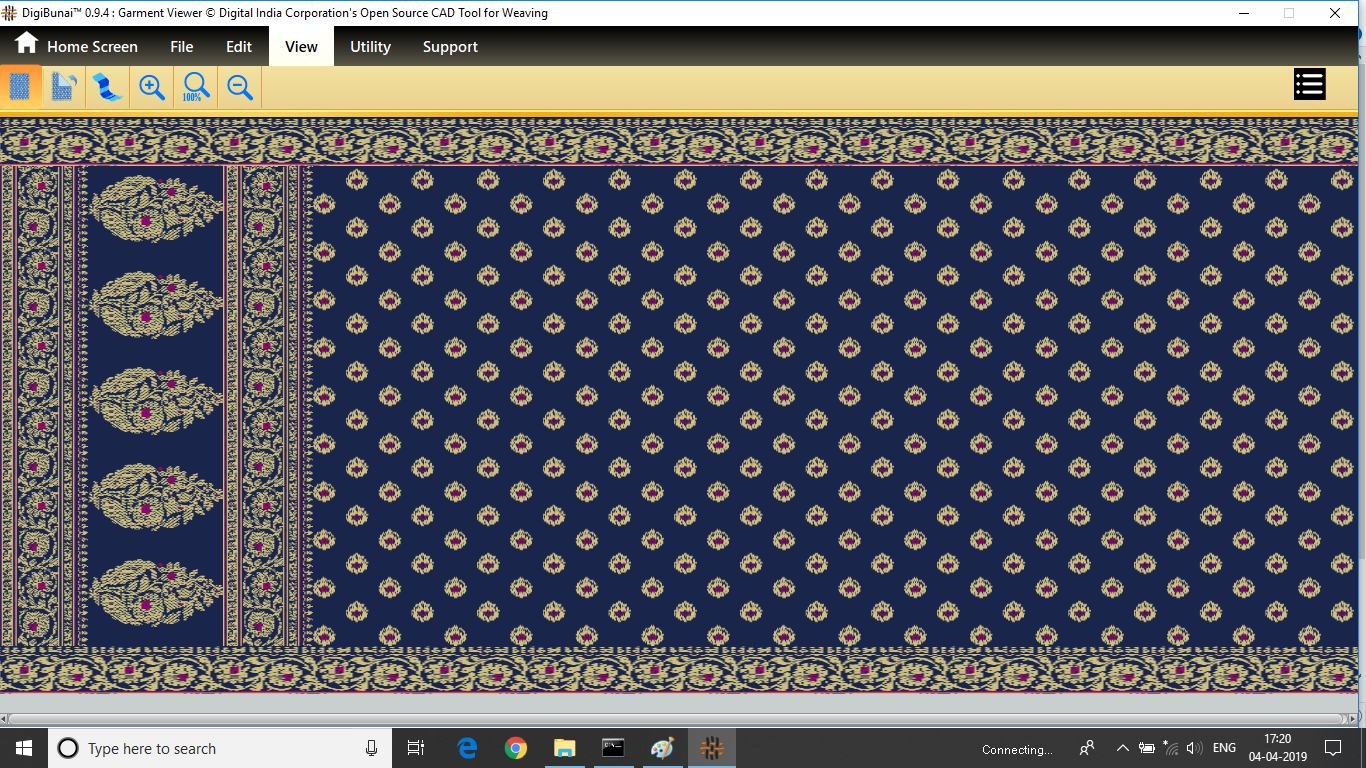Open Google Chrome from the taskbar
1366x768 pixels.
[x=516, y=748]
